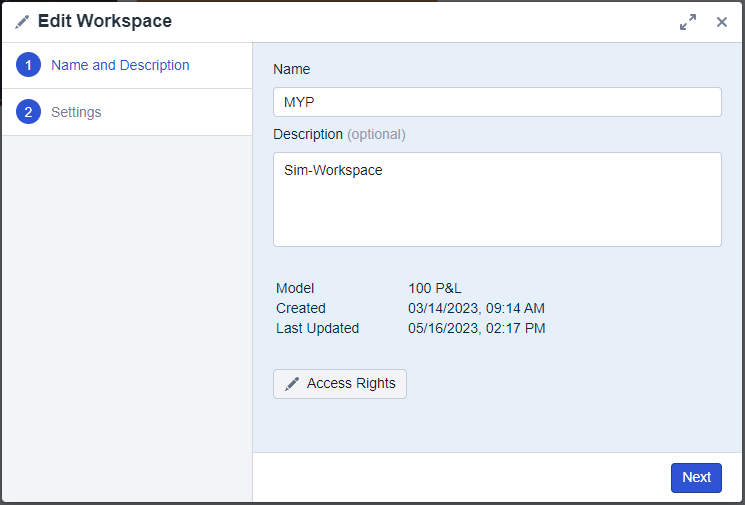
Task: Click the Edit Workspace title text
Action: pyautogui.click(x=105, y=22)
